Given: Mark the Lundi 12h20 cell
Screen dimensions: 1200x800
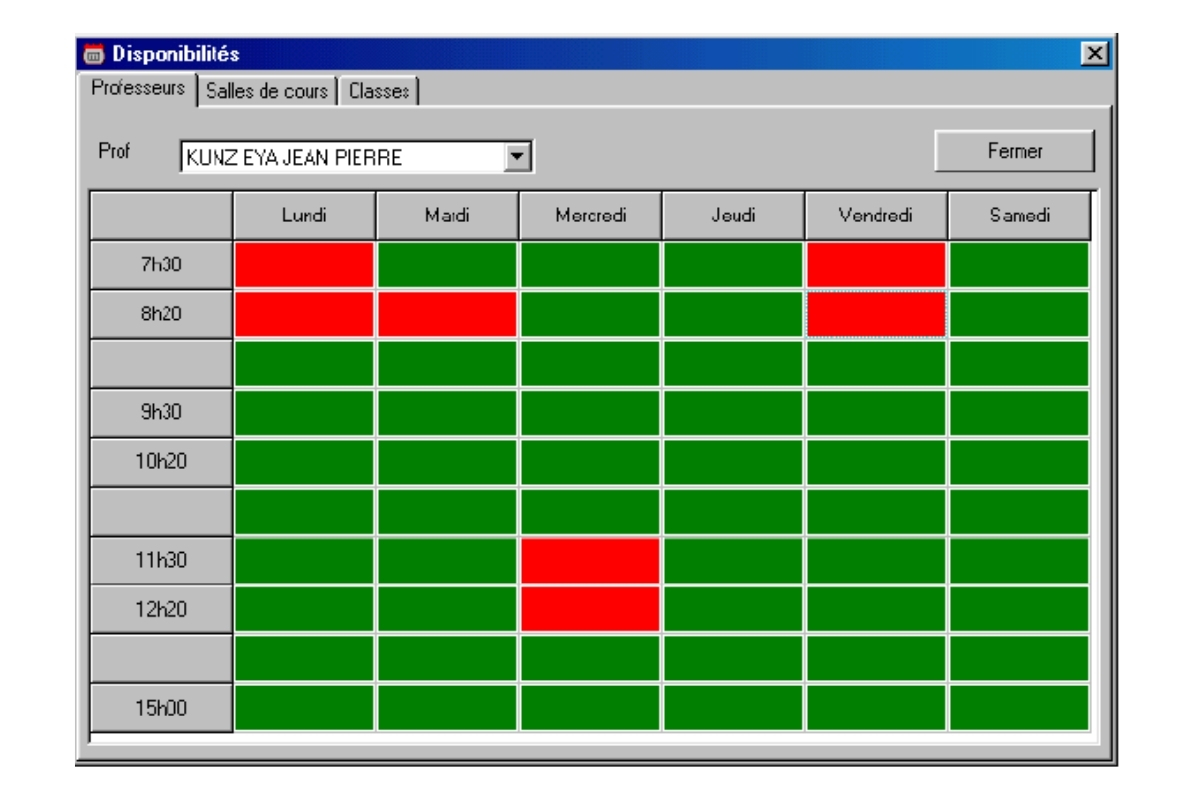Looking at the screenshot, I should (304, 608).
